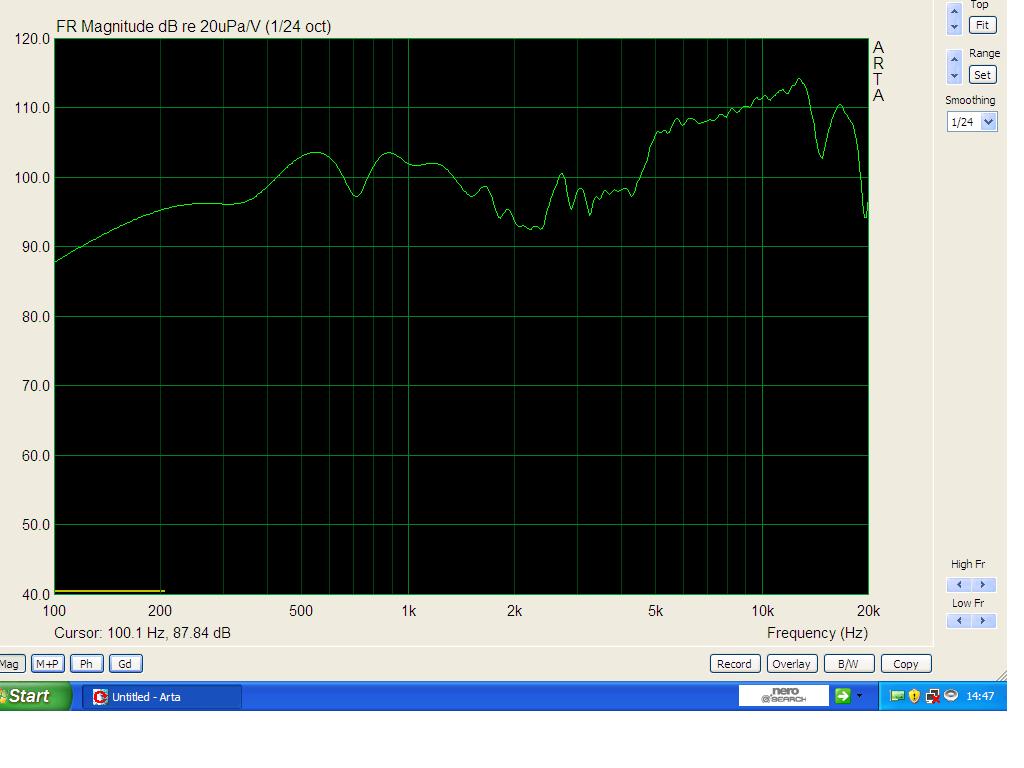
Task: Open the Nero search options dropdown arrow
Action: coord(859,696)
